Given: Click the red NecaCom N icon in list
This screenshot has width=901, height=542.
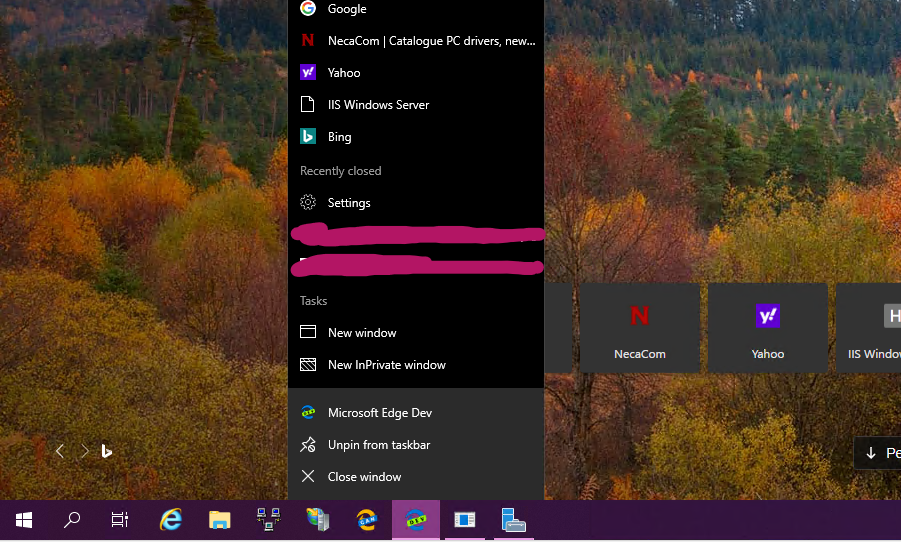Looking at the screenshot, I should point(308,40).
